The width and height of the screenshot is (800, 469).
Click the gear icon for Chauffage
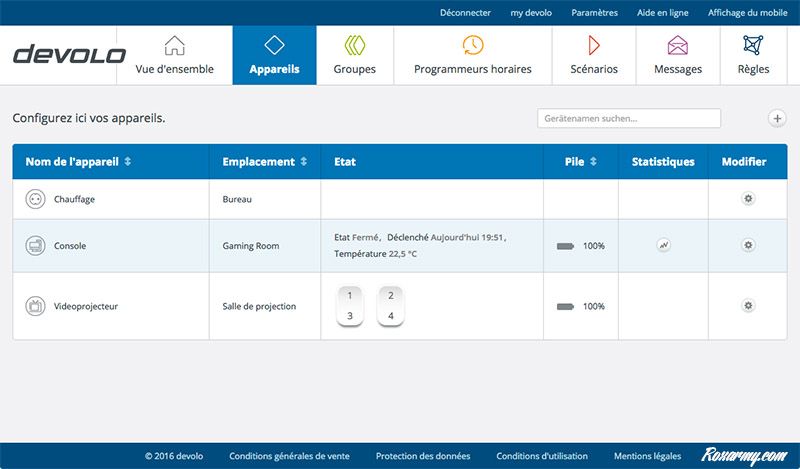point(748,199)
